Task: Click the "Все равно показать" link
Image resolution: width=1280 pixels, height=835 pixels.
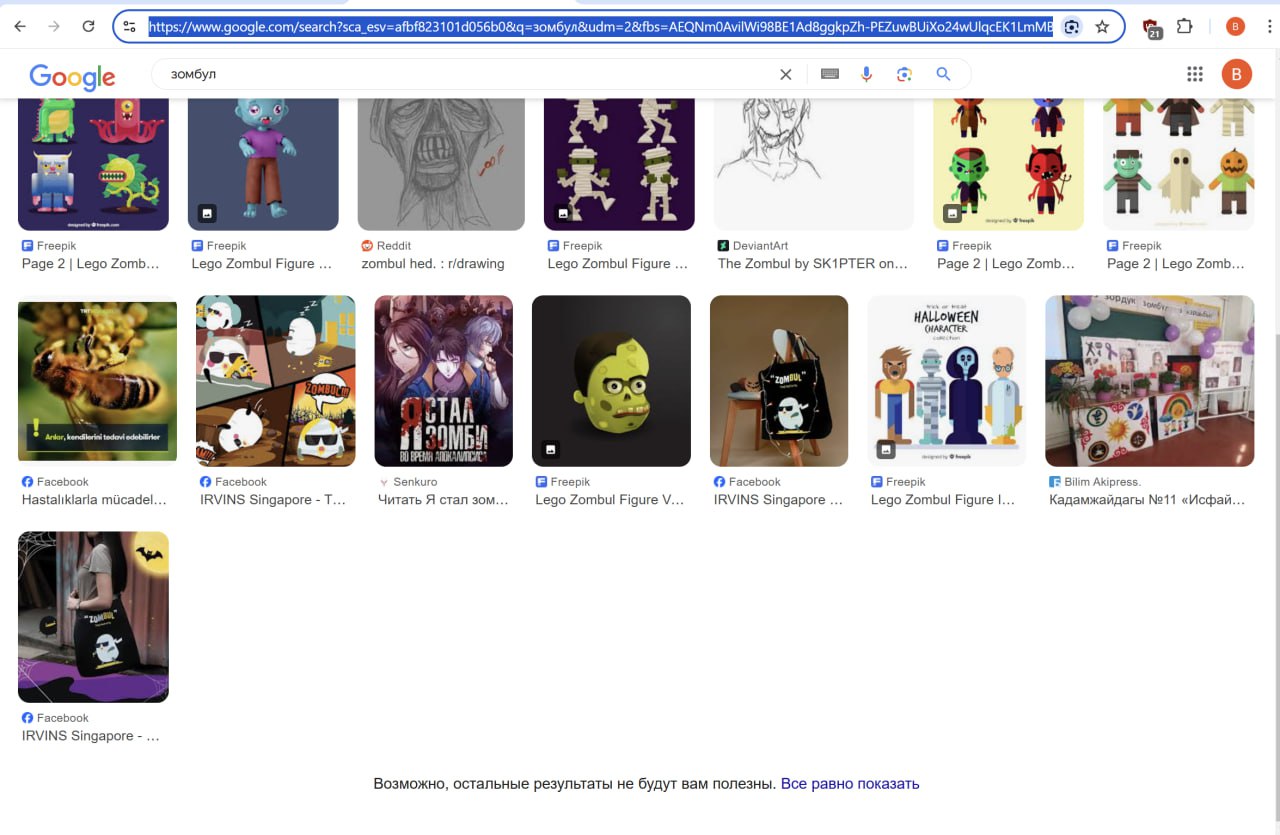Action: [x=849, y=784]
